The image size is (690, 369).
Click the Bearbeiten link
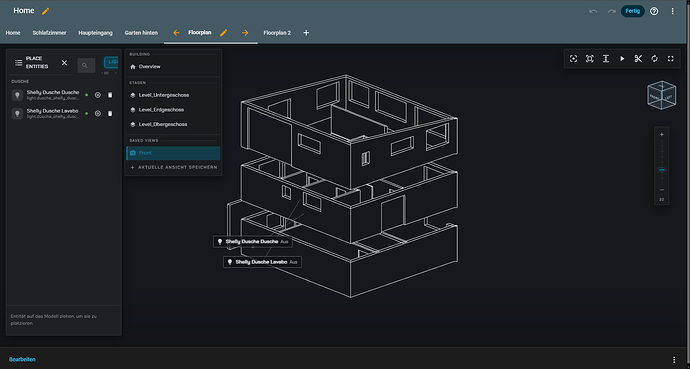pyautogui.click(x=22, y=359)
